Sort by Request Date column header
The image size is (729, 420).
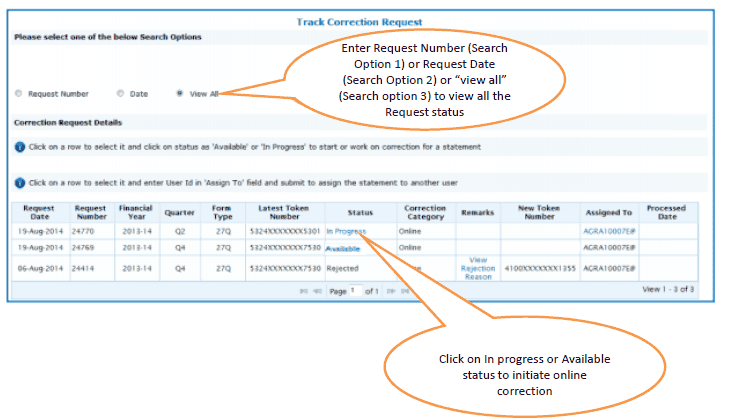38,212
